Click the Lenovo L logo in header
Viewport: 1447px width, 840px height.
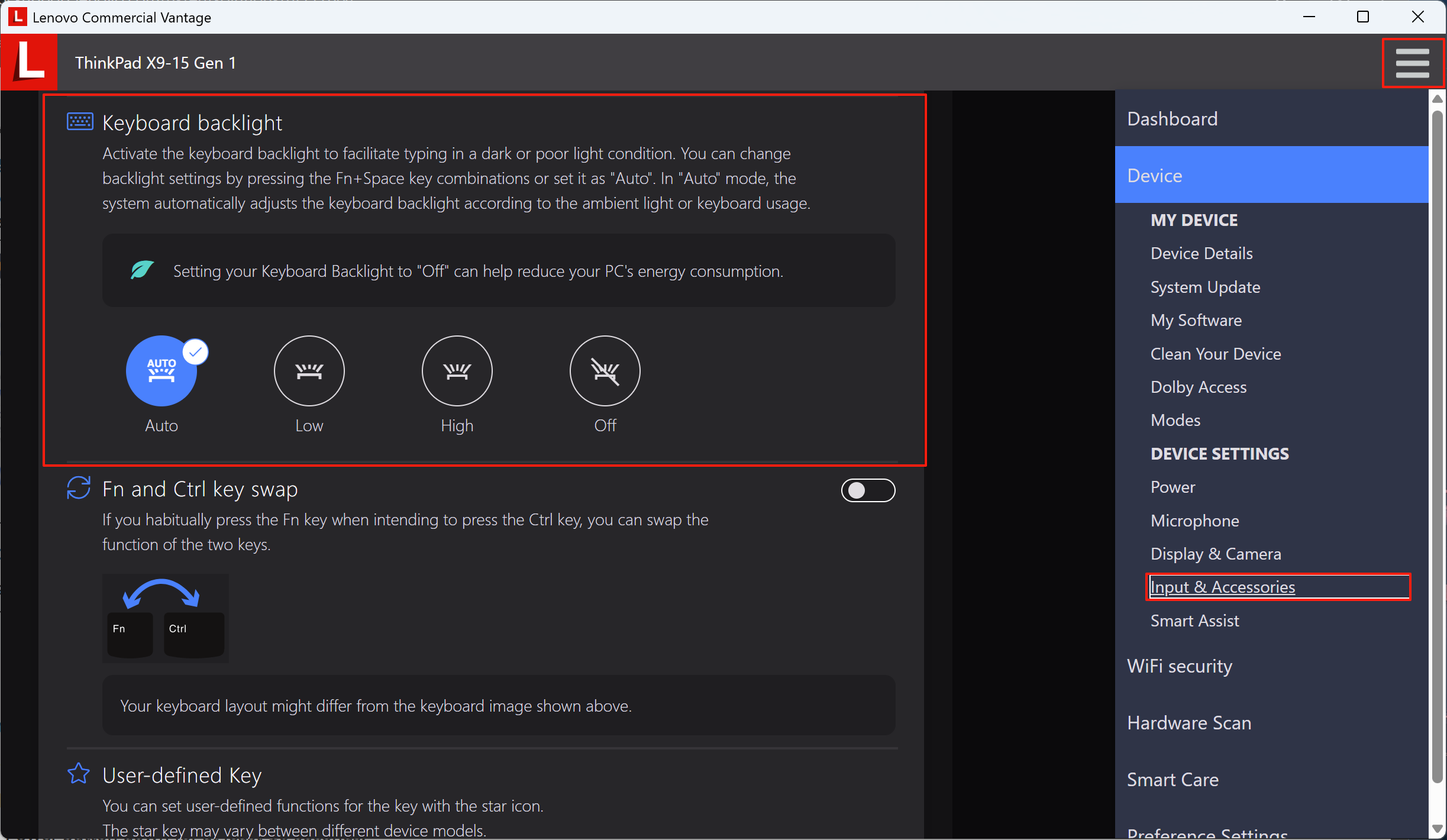(x=29, y=62)
